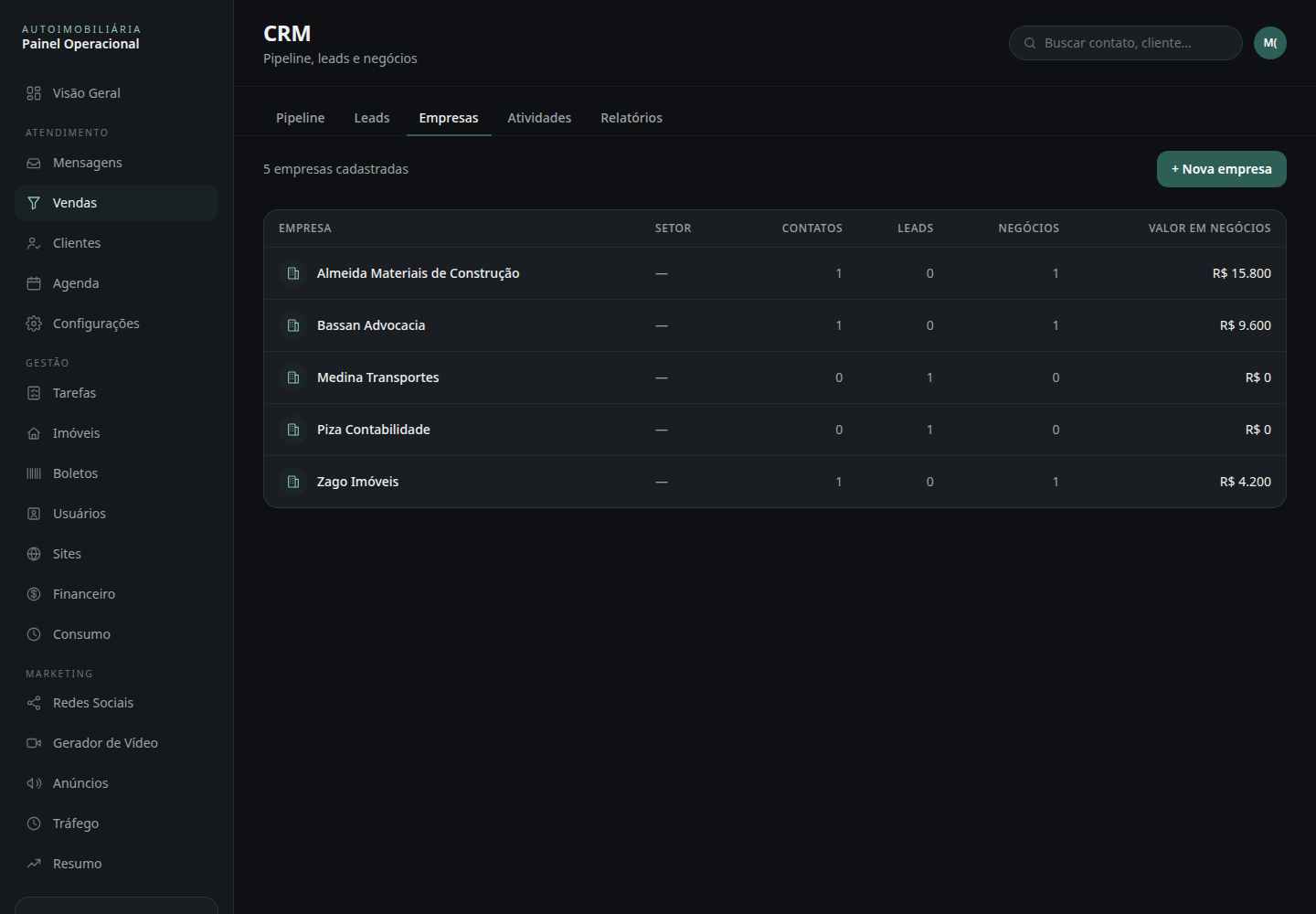Click the Agenda calendar icon
Screen dimensions: 1316x914
34,283
